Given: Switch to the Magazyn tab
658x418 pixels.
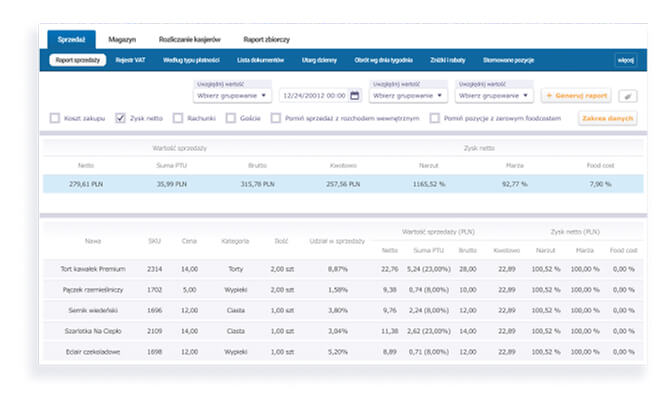Looking at the screenshot, I should coord(122,39).
